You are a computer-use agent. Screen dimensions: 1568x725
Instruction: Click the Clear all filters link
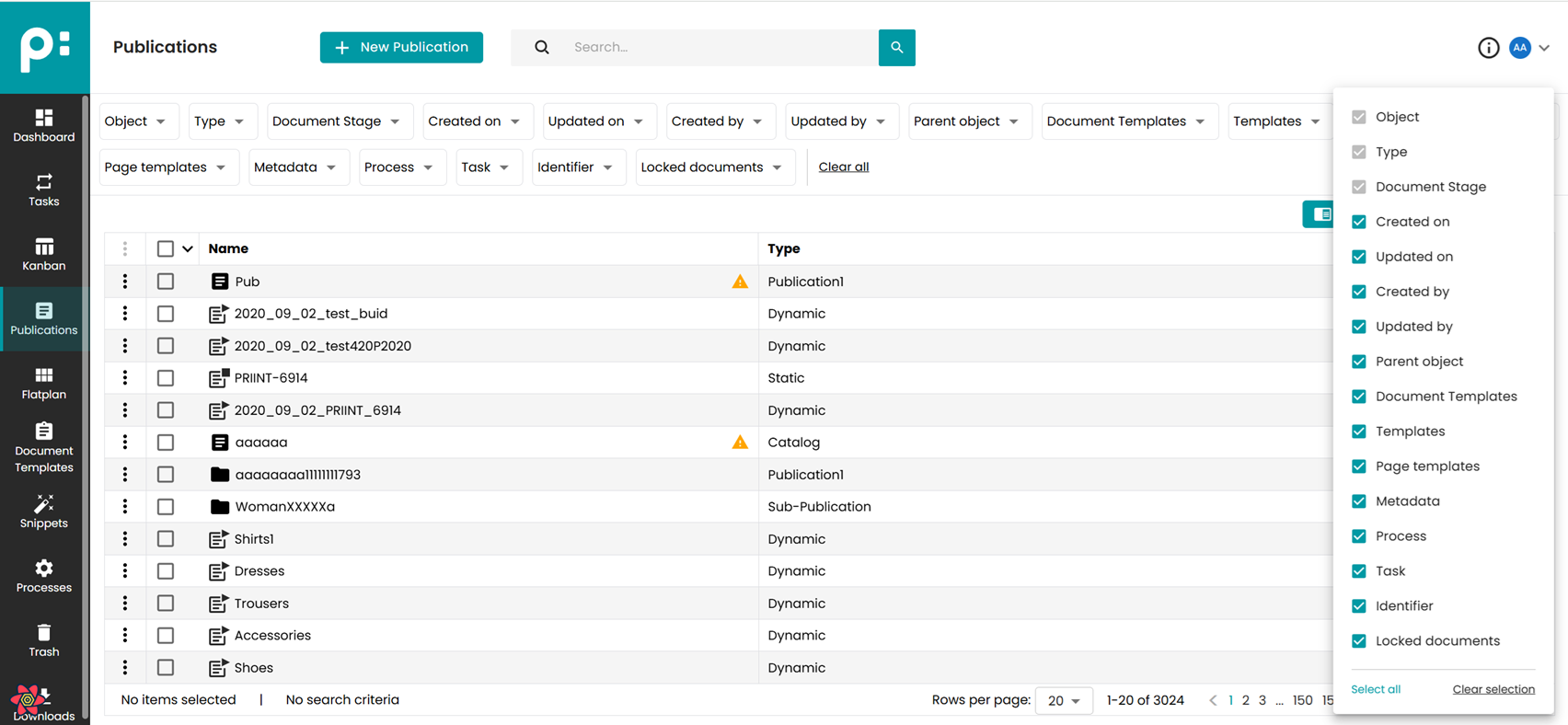pyautogui.click(x=843, y=167)
